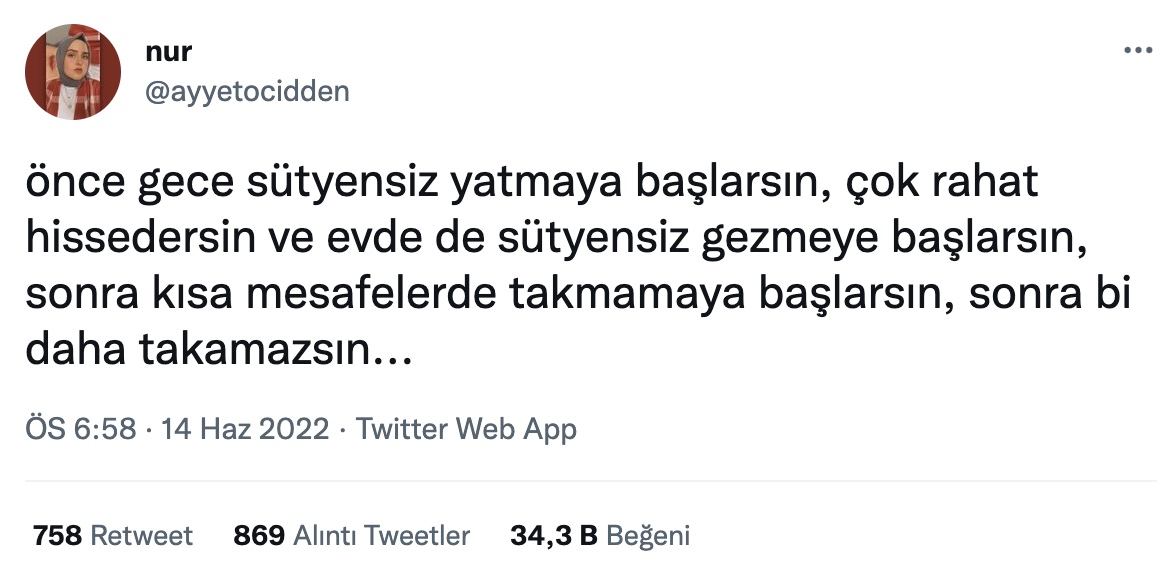
Task: Show the "Beğeni" likes list
Action: pos(649,536)
